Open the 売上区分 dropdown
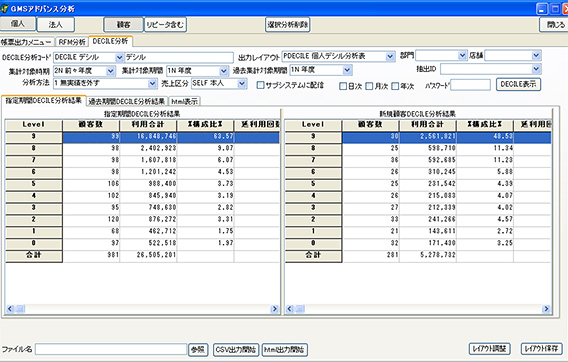The height and width of the screenshot is (362, 568). coord(242,83)
